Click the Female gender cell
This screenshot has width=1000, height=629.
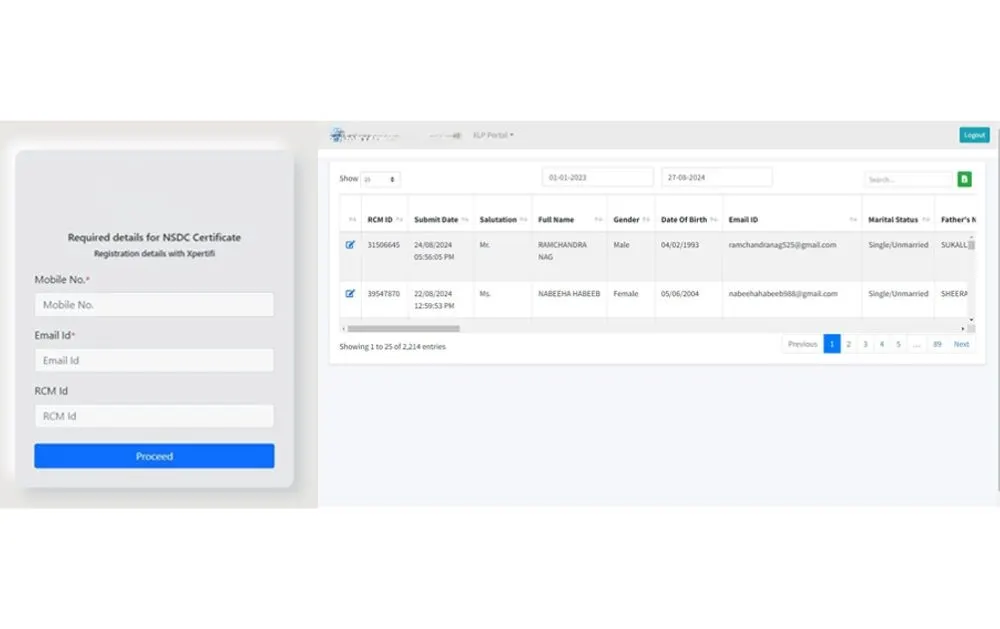coord(626,293)
